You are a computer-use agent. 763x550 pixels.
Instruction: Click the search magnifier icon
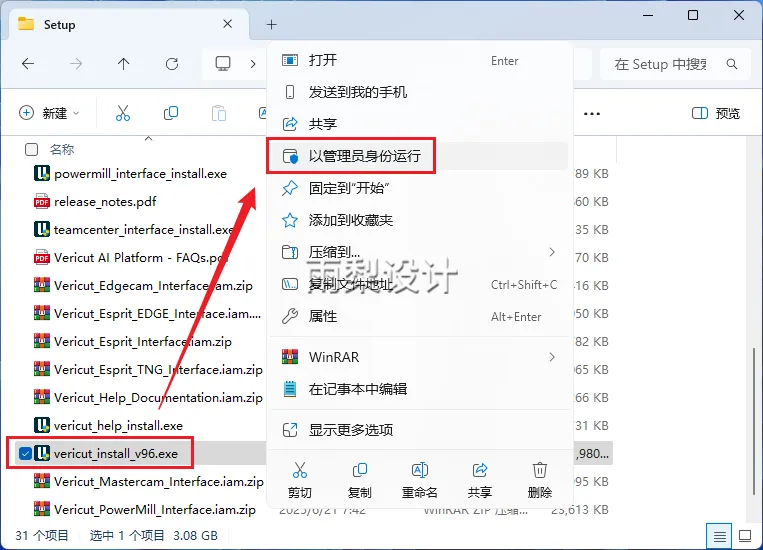731,64
